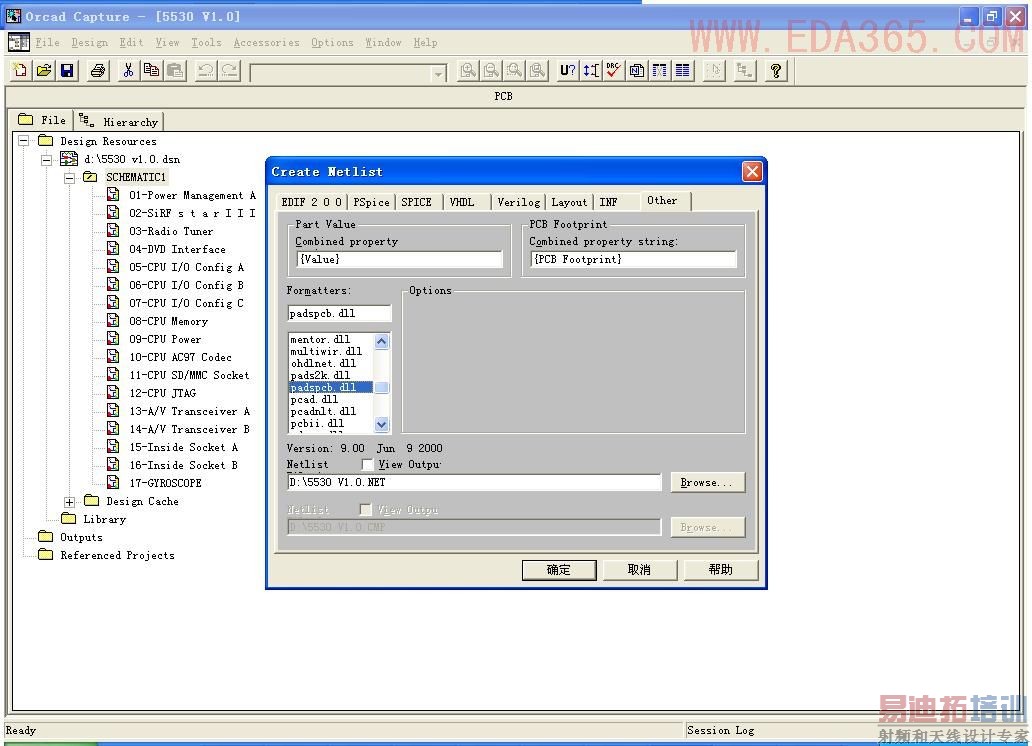Open the toolbar part selection combo box
Image resolution: width=1032 pixels, height=746 pixels.
tap(438, 73)
